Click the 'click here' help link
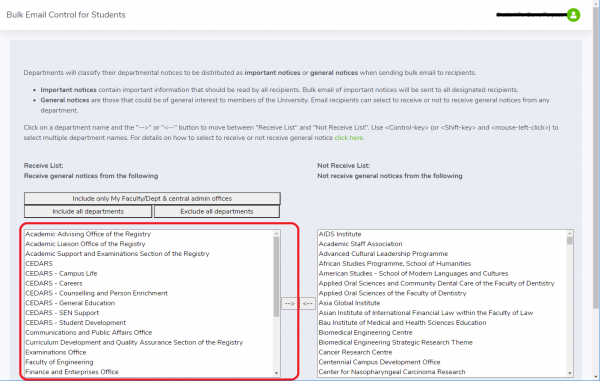This screenshot has width=600, height=381. [349, 138]
